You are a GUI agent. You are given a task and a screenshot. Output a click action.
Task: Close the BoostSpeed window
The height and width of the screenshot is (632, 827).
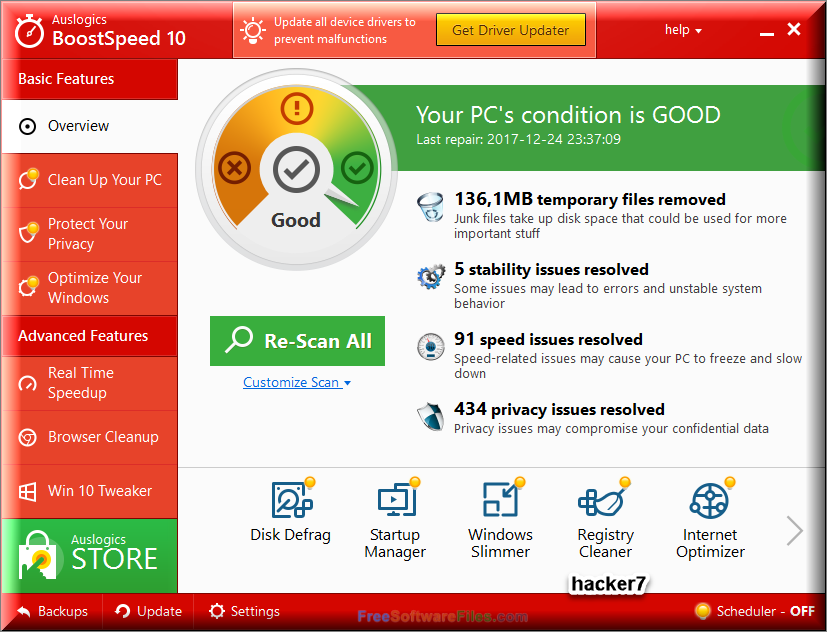[794, 29]
